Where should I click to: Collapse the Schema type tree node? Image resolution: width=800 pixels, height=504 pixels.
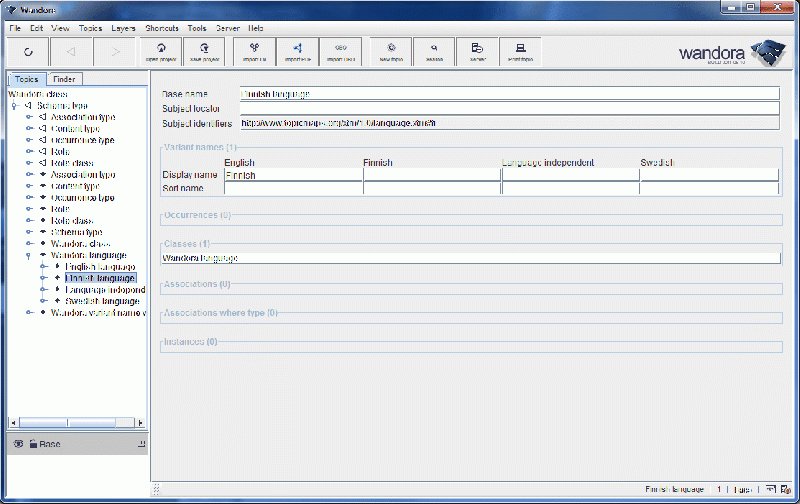pos(14,105)
